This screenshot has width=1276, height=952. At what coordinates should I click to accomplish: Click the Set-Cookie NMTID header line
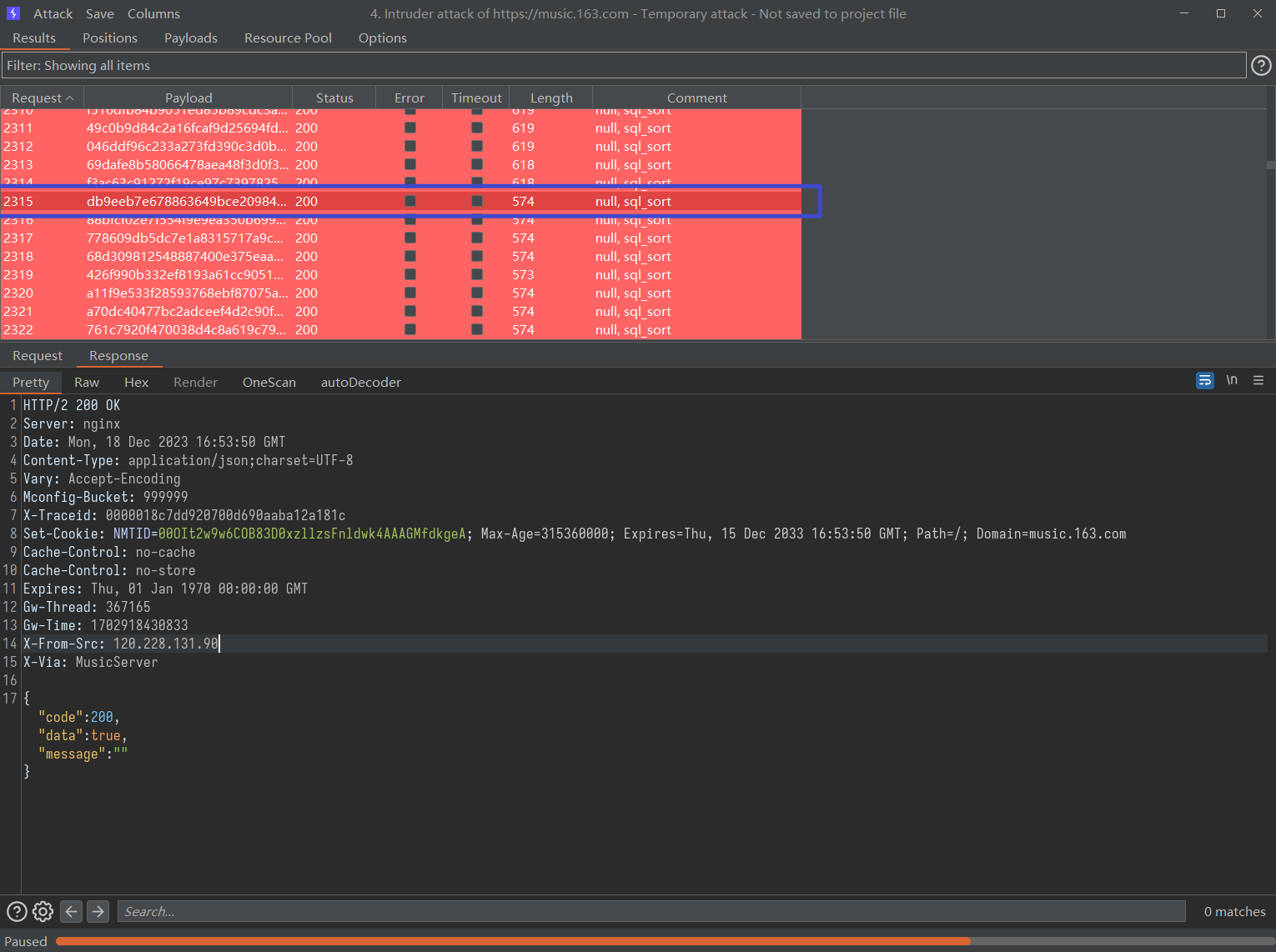(x=575, y=534)
